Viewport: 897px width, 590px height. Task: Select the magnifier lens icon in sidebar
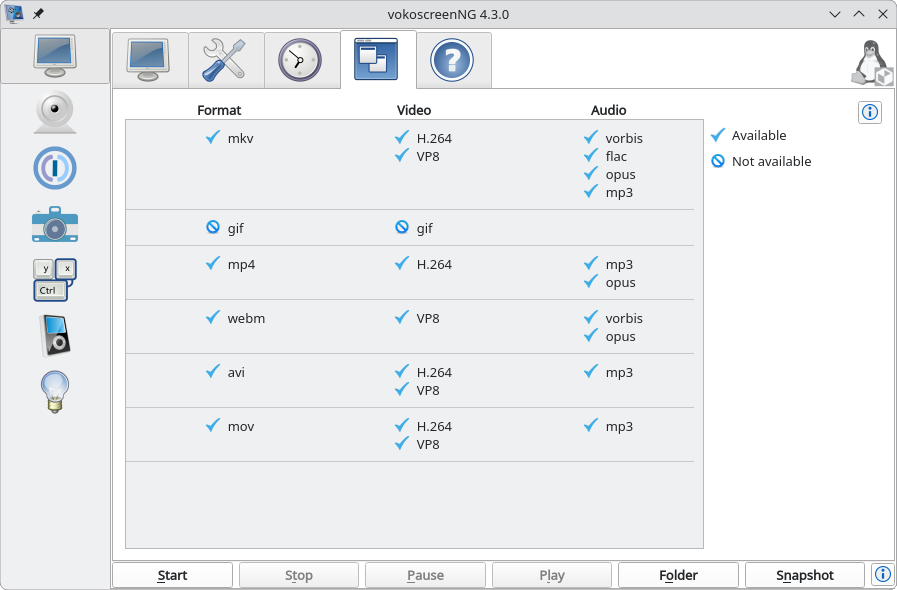click(x=54, y=168)
